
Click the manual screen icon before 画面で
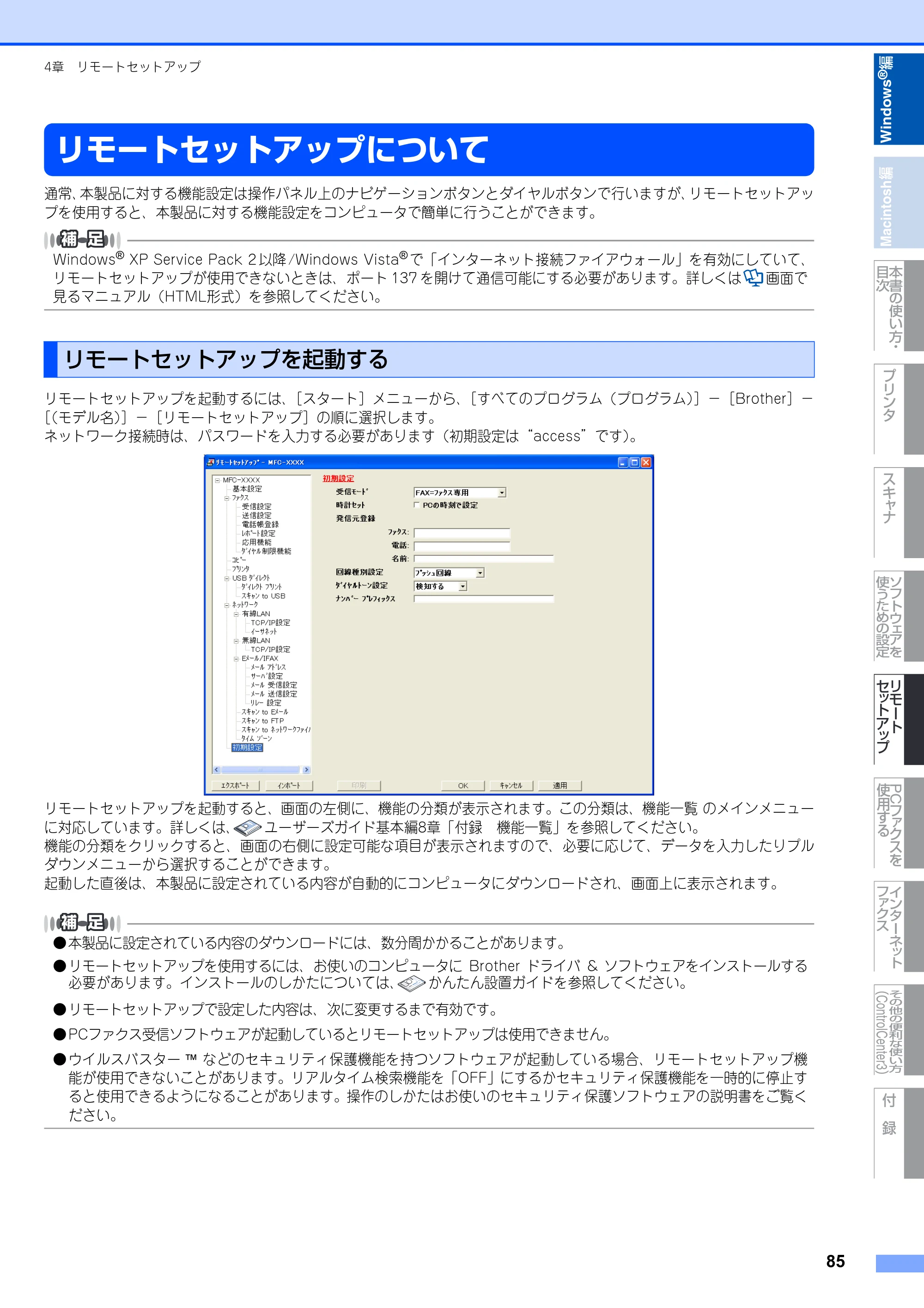click(x=753, y=278)
